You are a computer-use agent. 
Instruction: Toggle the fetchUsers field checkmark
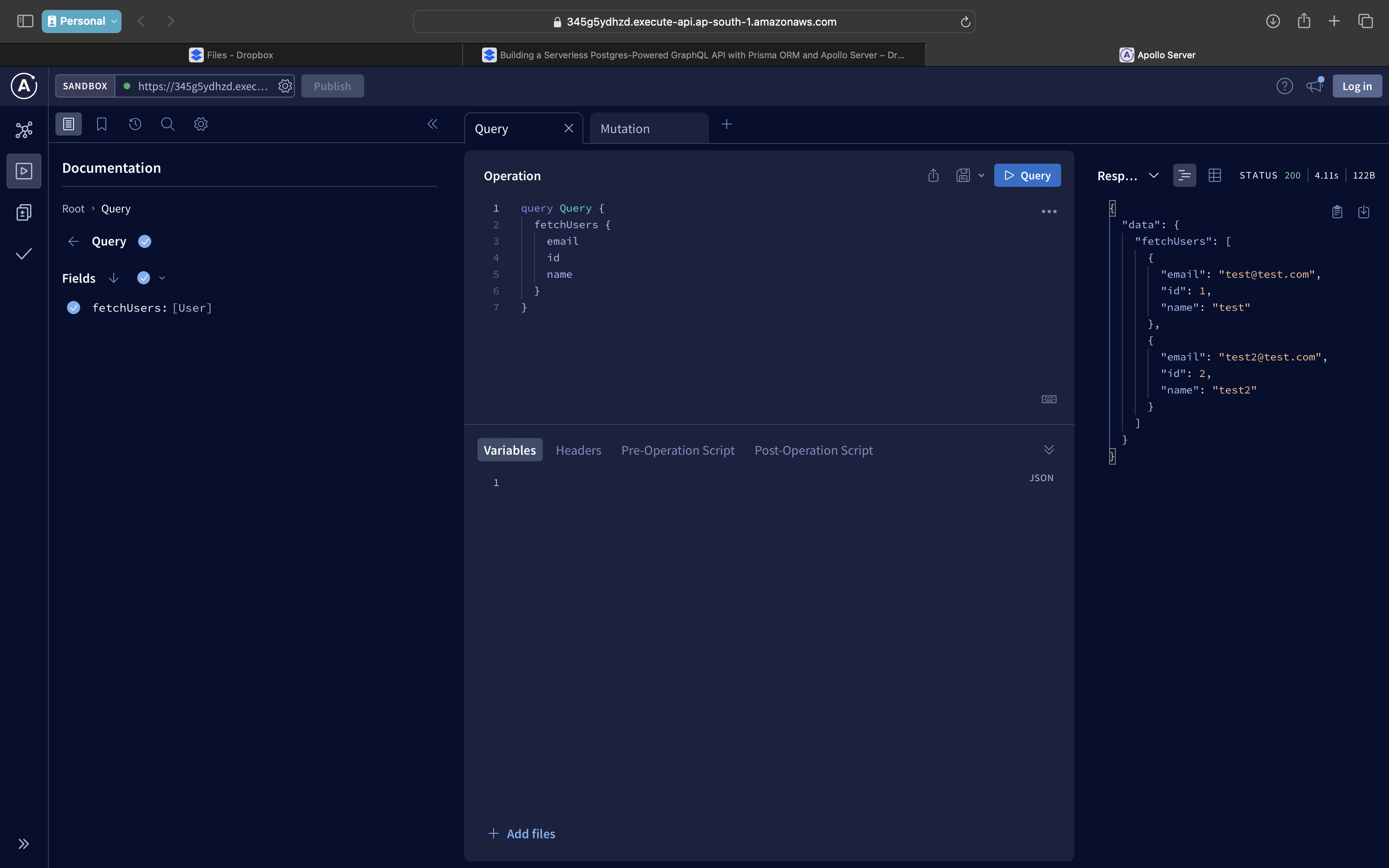tap(74, 308)
